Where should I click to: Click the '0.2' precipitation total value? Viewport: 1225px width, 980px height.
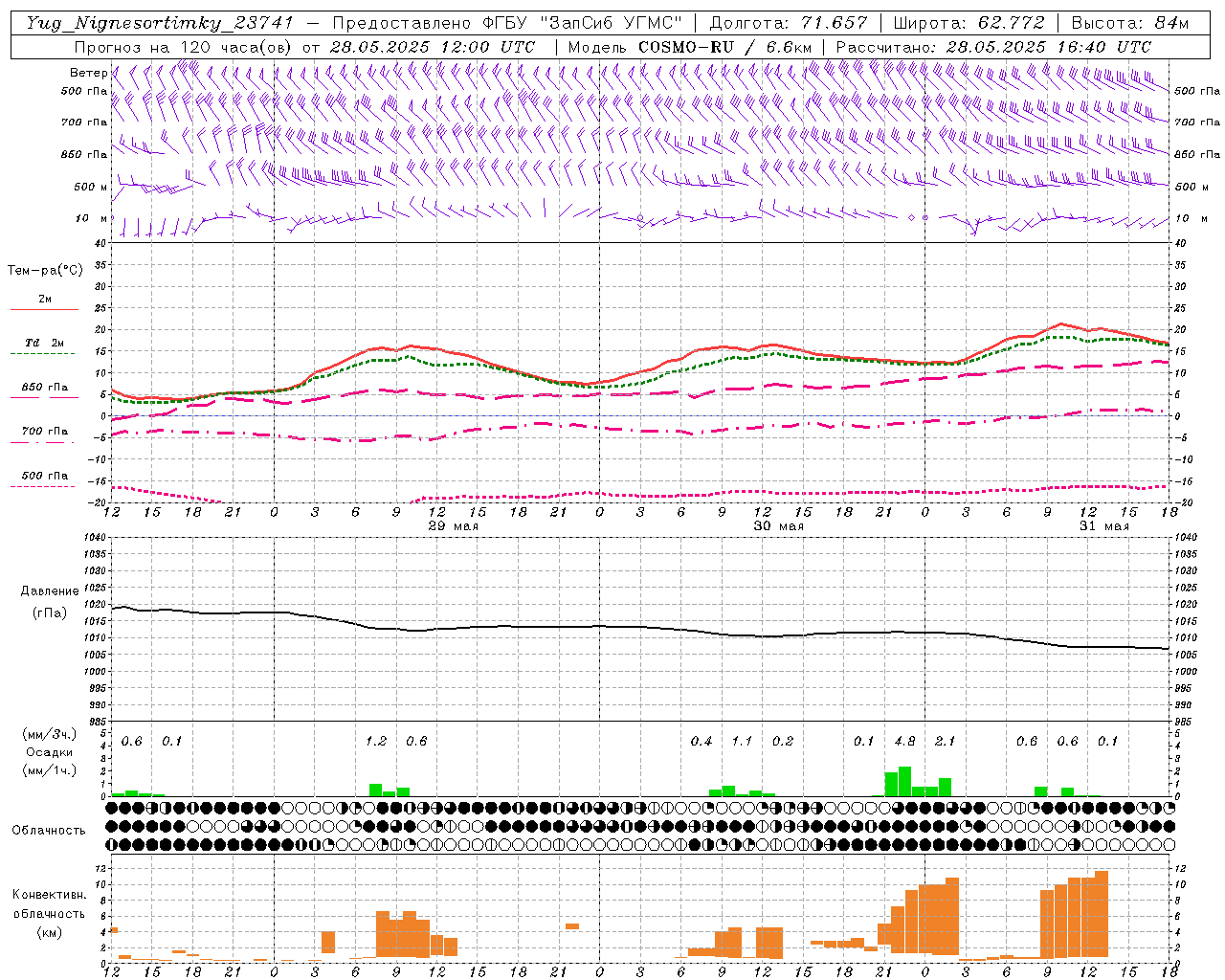783,741
